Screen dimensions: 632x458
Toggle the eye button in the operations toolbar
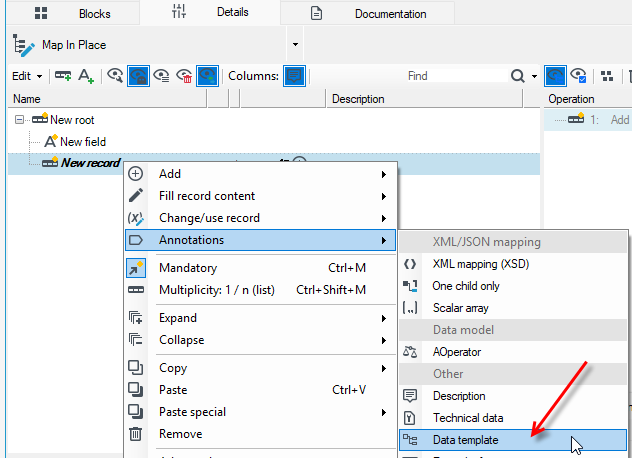coord(555,76)
